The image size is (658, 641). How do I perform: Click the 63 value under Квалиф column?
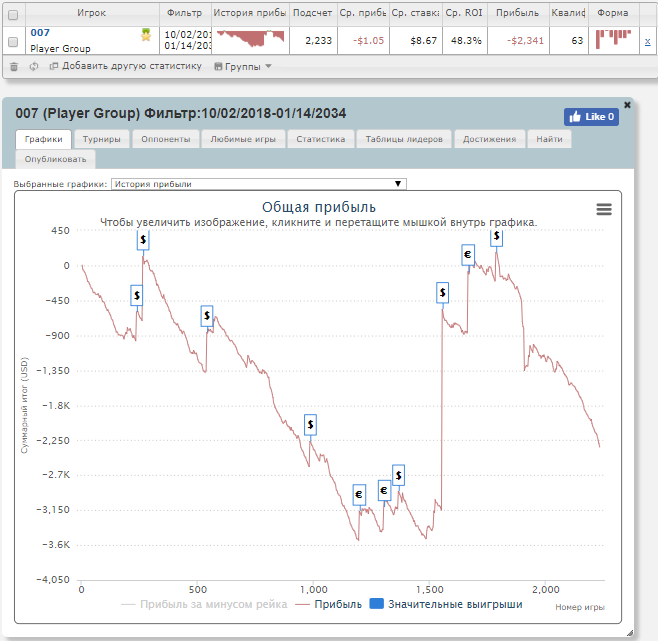coord(577,41)
